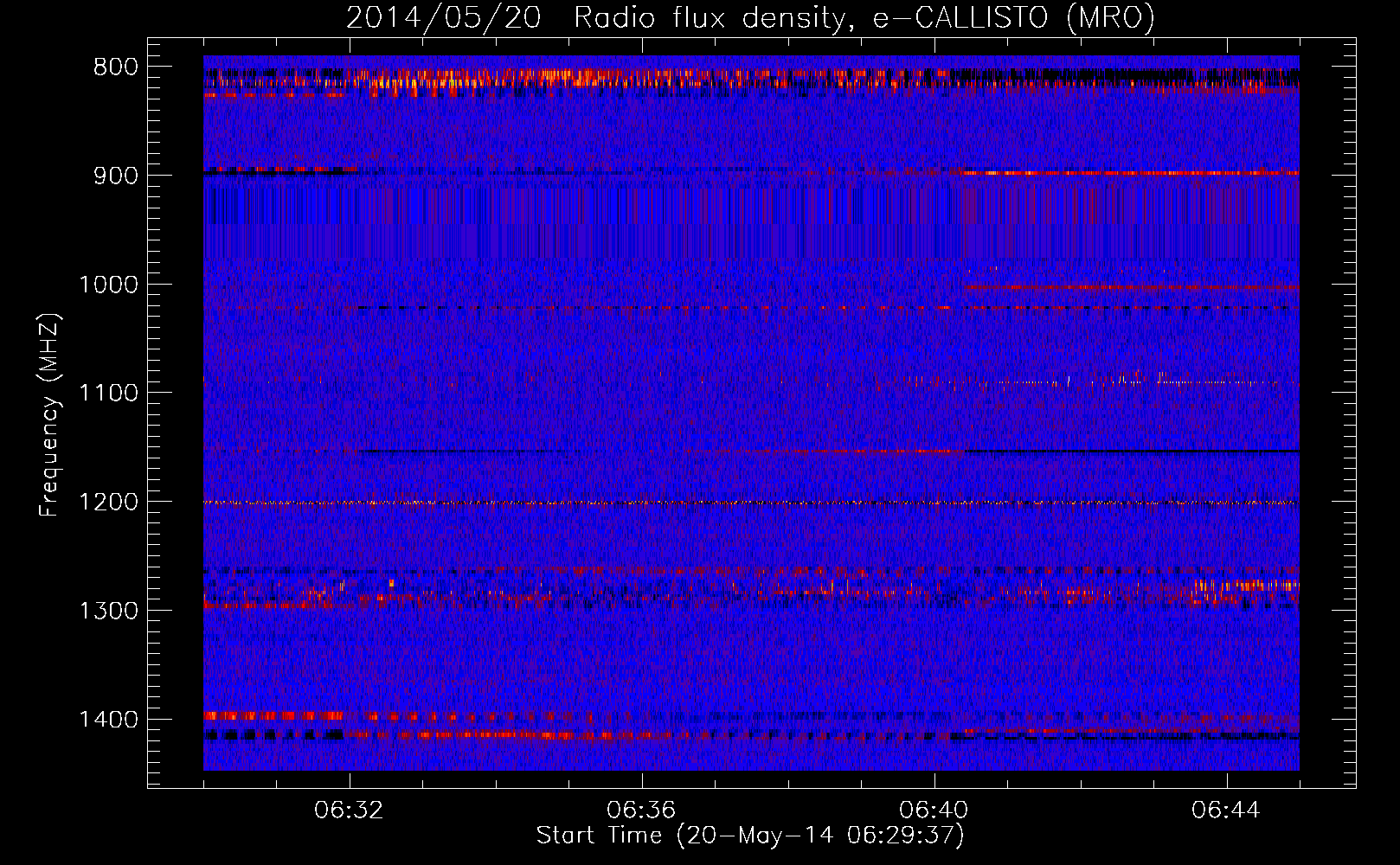This screenshot has height=865, width=1400.
Task: Select the 1200 frequency axis label
Action: pos(108,503)
